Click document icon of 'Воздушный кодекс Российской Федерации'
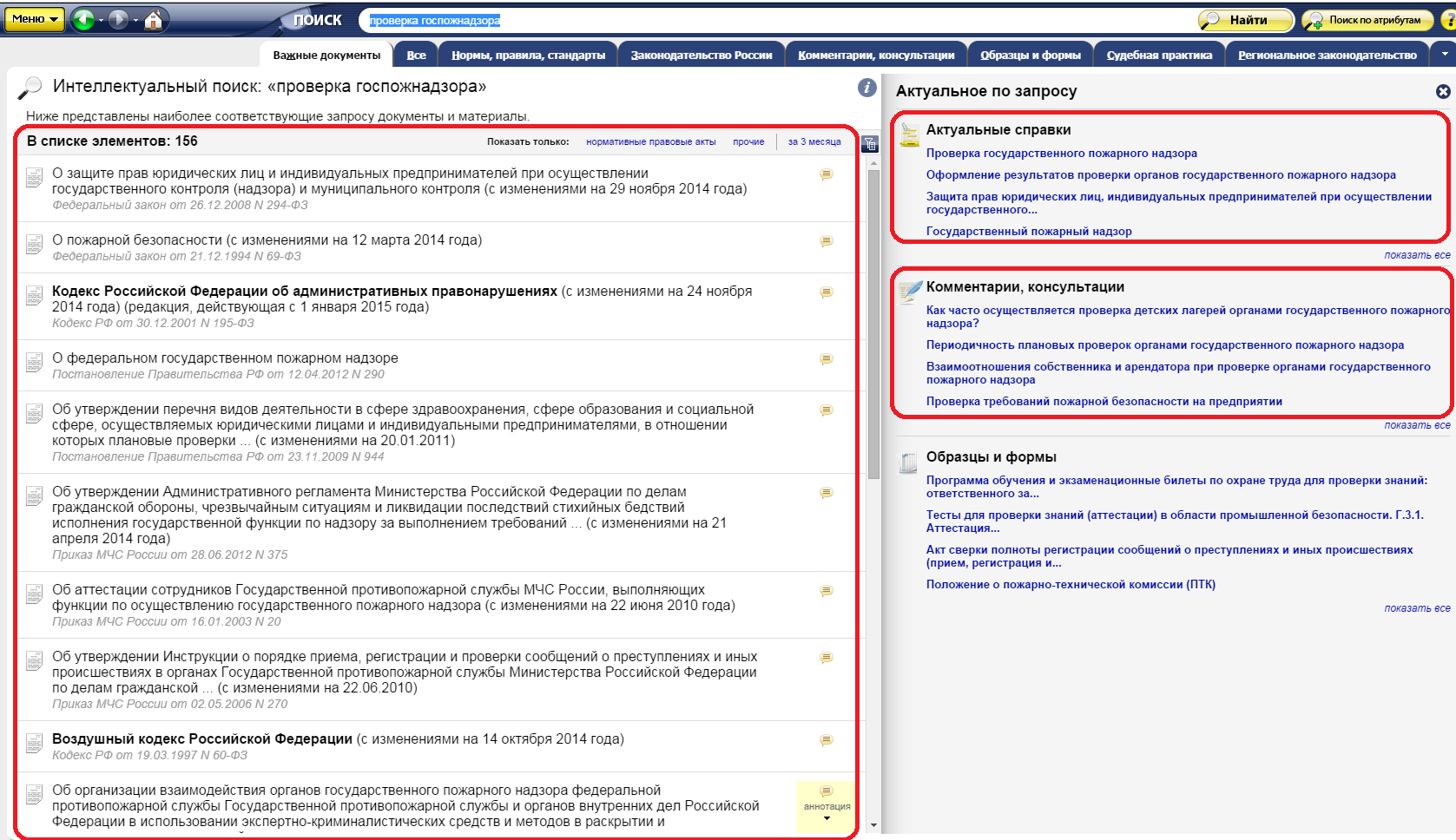 (35, 744)
